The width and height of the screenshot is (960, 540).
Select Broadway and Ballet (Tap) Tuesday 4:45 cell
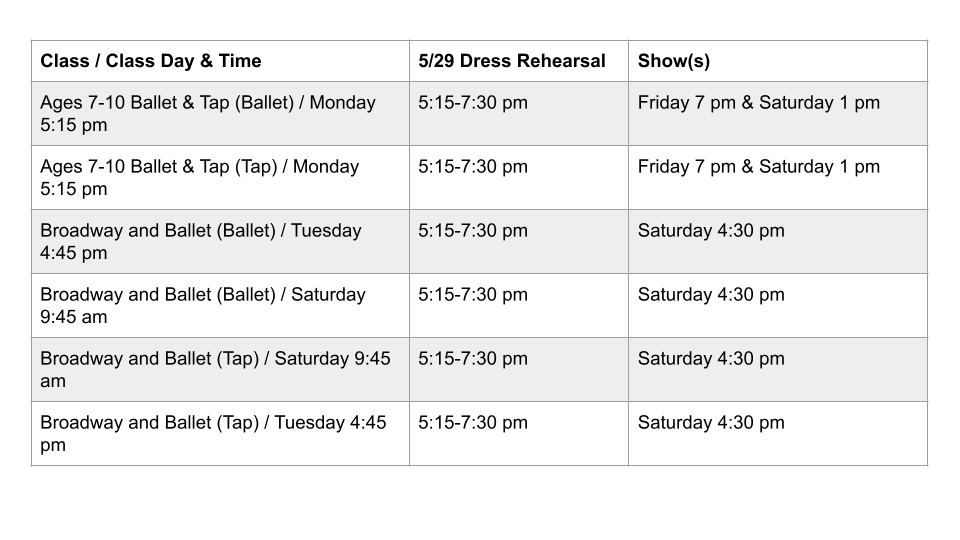point(220,433)
